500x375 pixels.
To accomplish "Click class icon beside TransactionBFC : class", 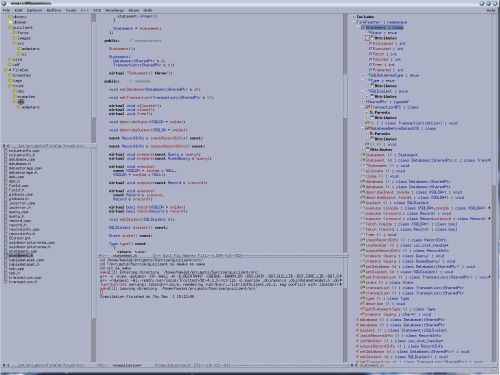I will [368, 107].
